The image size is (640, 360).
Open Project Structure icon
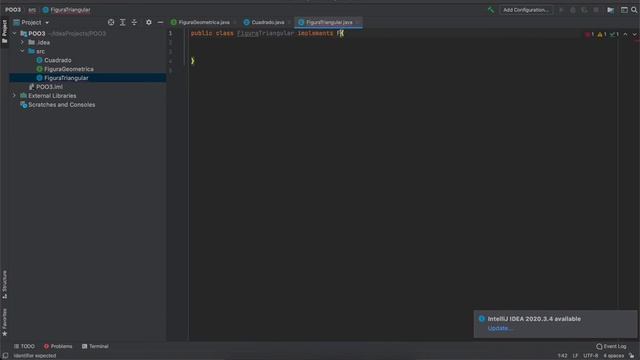click(x=611, y=10)
